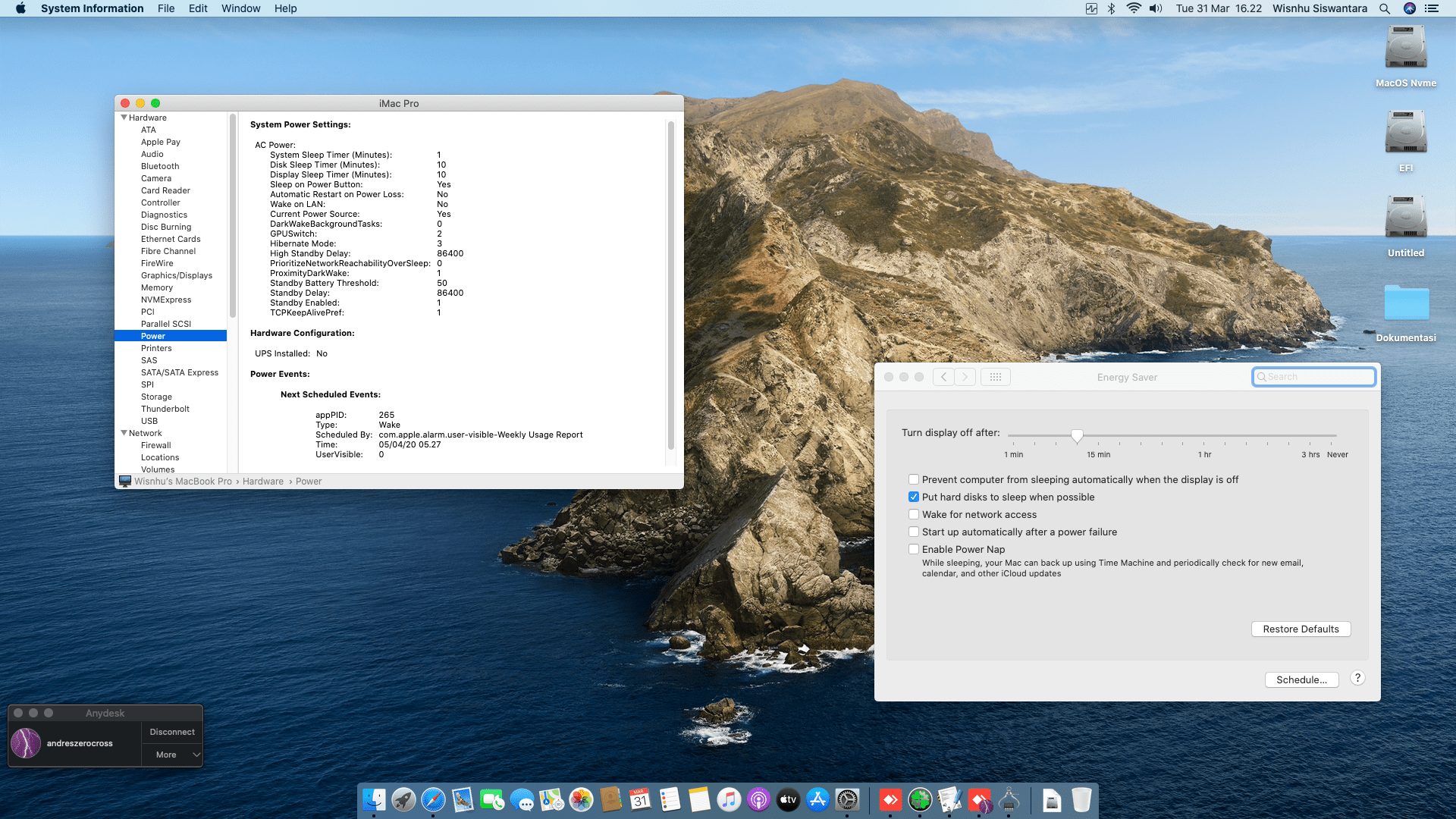The width and height of the screenshot is (1456, 819).
Task: Select USB in Hardware list
Action: (x=149, y=421)
